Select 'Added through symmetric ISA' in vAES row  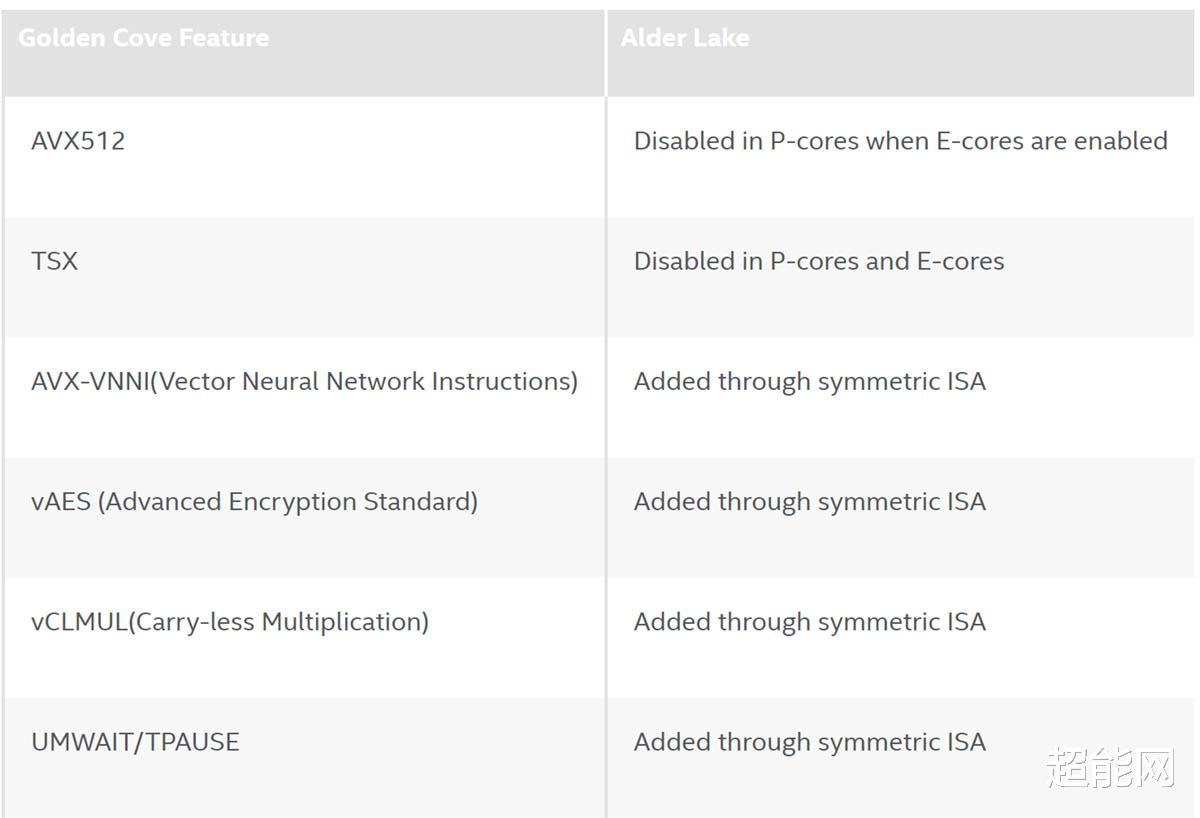(x=810, y=502)
